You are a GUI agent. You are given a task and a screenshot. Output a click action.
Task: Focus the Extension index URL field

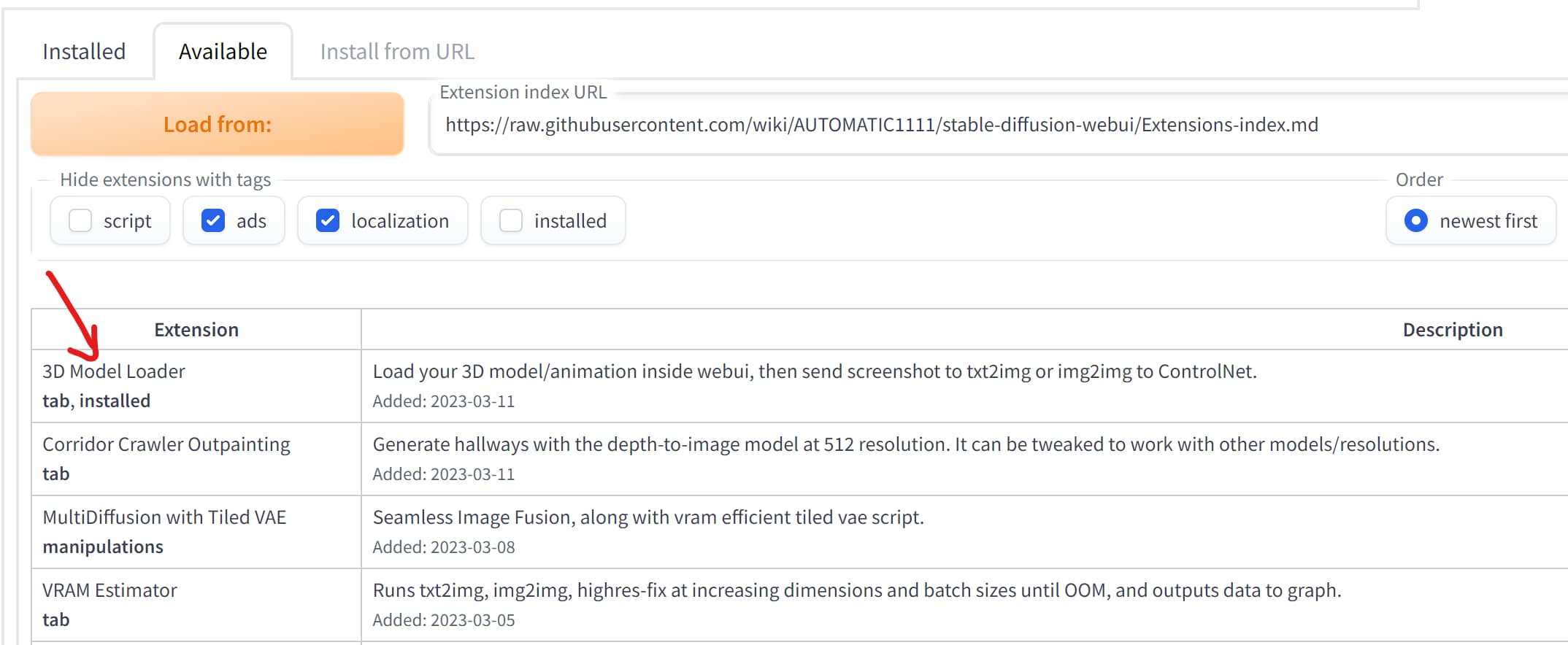[x=881, y=125]
